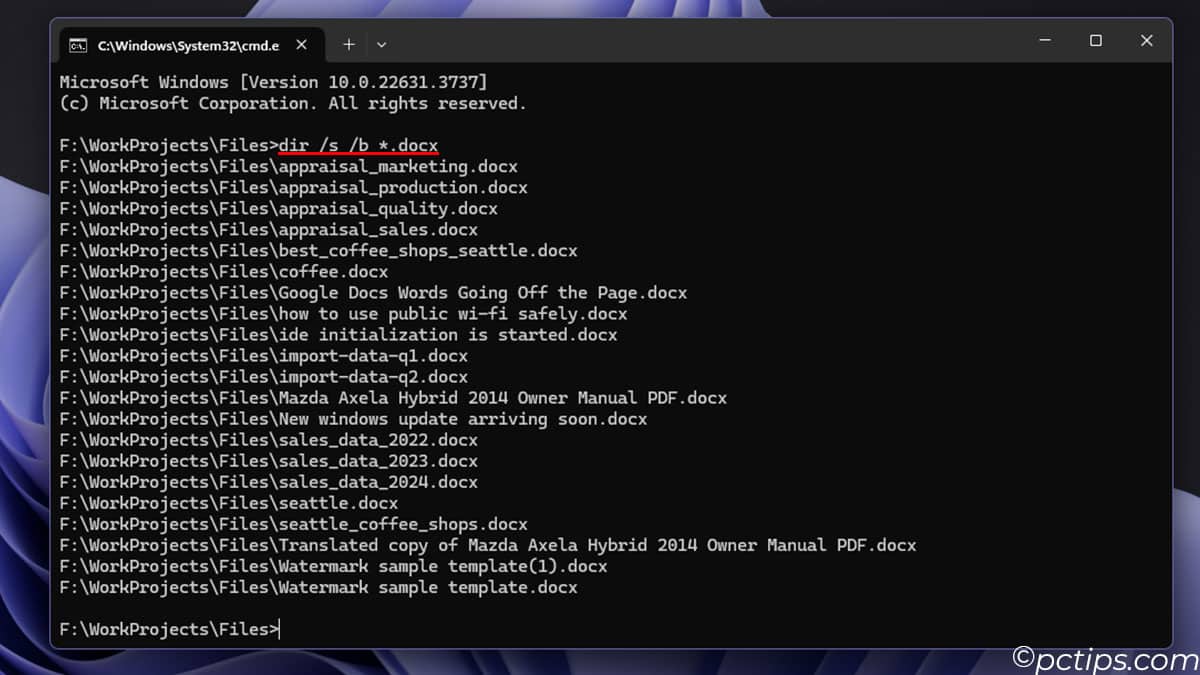Click the chevron to open the tab dropdown
The width and height of the screenshot is (1200, 675).
click(x=381, y=44)
